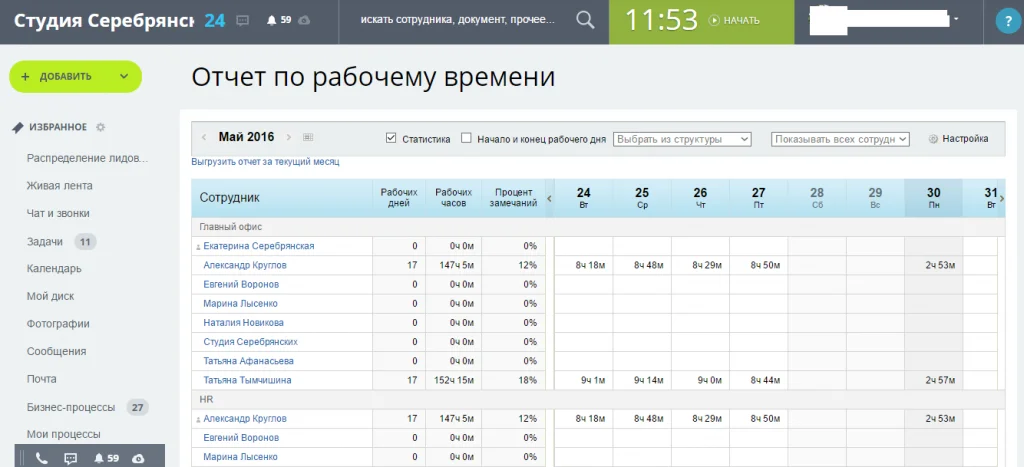The width and height of the screenshot is (1024, 467).
Task: Open Задачи in the left menu
Action: point(45,241)
